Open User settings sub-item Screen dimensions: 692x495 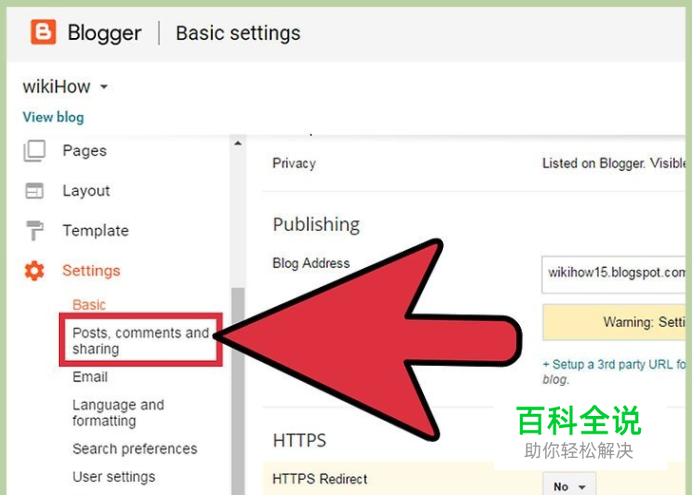(114, 477)
